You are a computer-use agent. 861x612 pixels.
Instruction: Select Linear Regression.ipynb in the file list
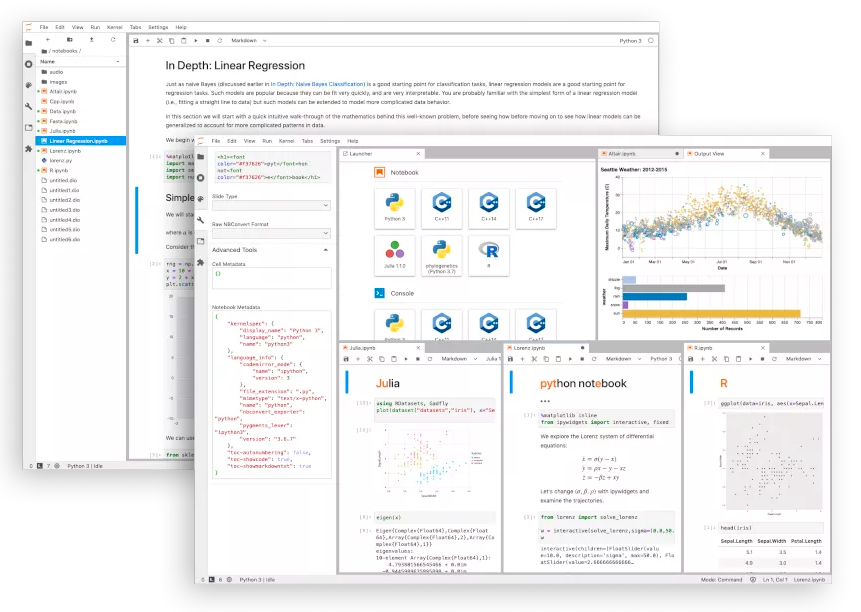pyautogui.click(x=81, y=141)
